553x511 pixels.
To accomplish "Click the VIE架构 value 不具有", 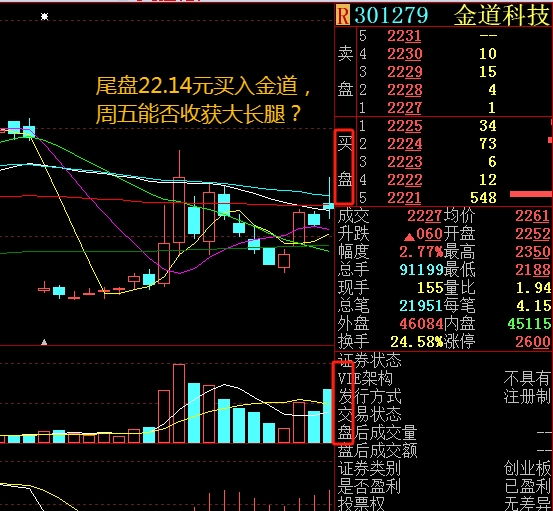I will coord(527,378).
